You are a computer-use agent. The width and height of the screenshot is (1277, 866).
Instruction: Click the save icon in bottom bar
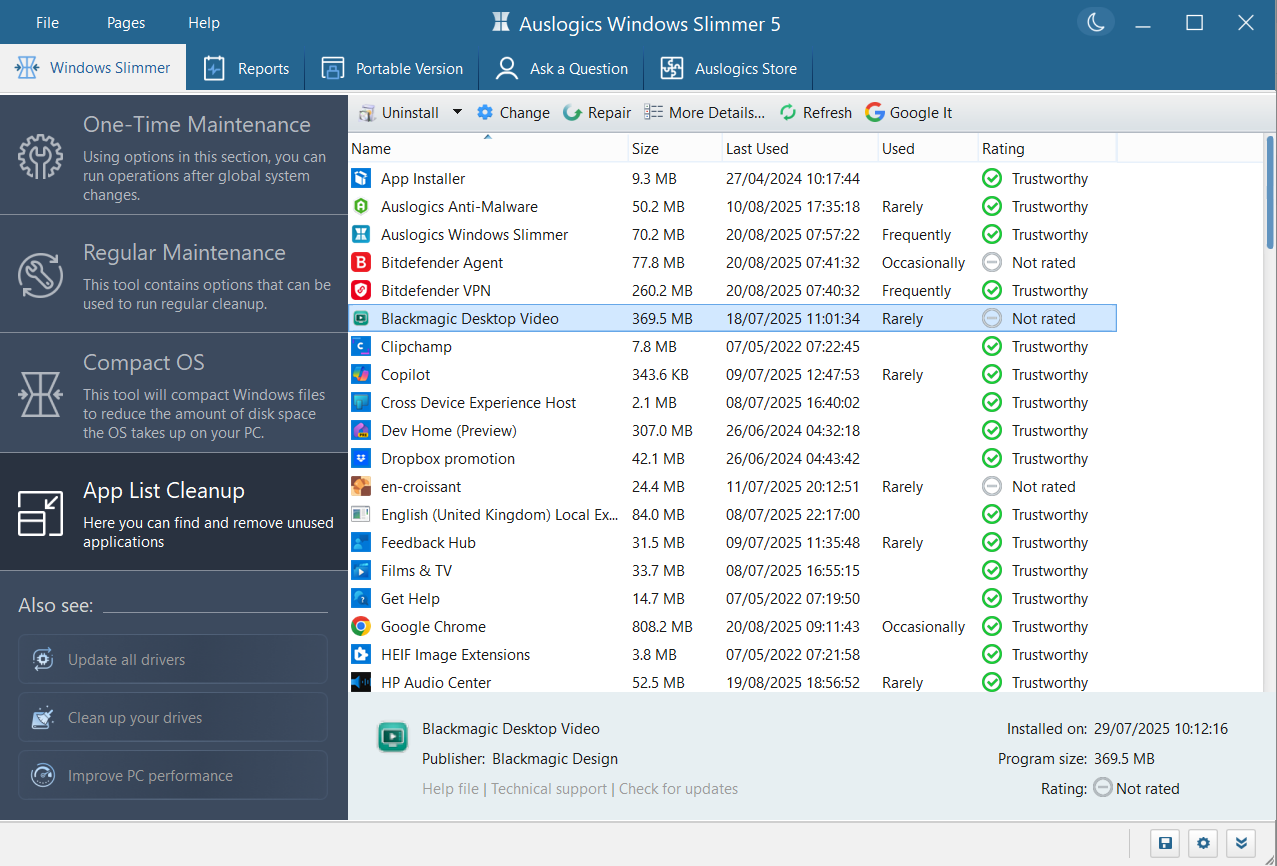(1165, 843)
